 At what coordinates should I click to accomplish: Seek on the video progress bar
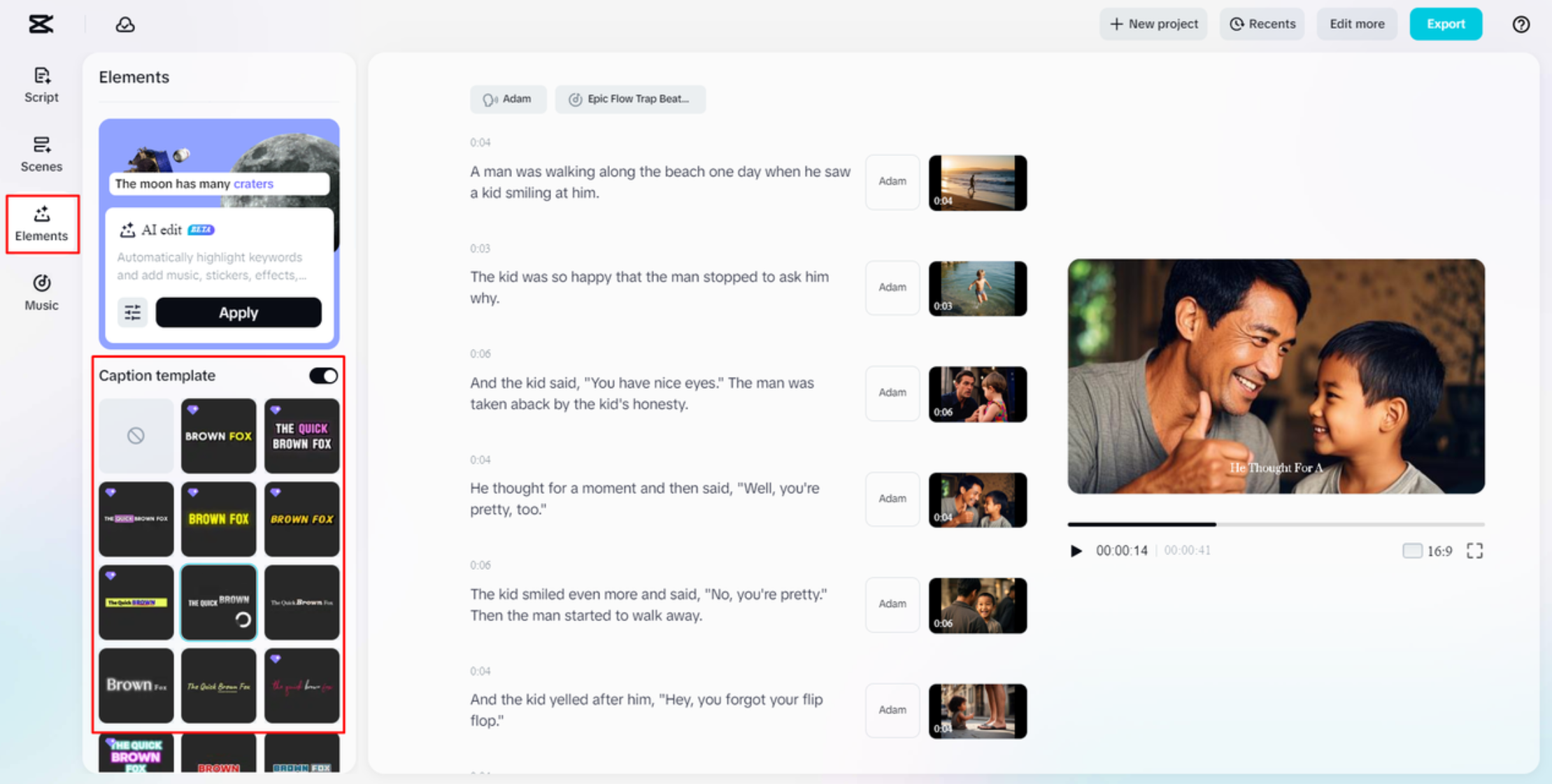(1275, 524)
